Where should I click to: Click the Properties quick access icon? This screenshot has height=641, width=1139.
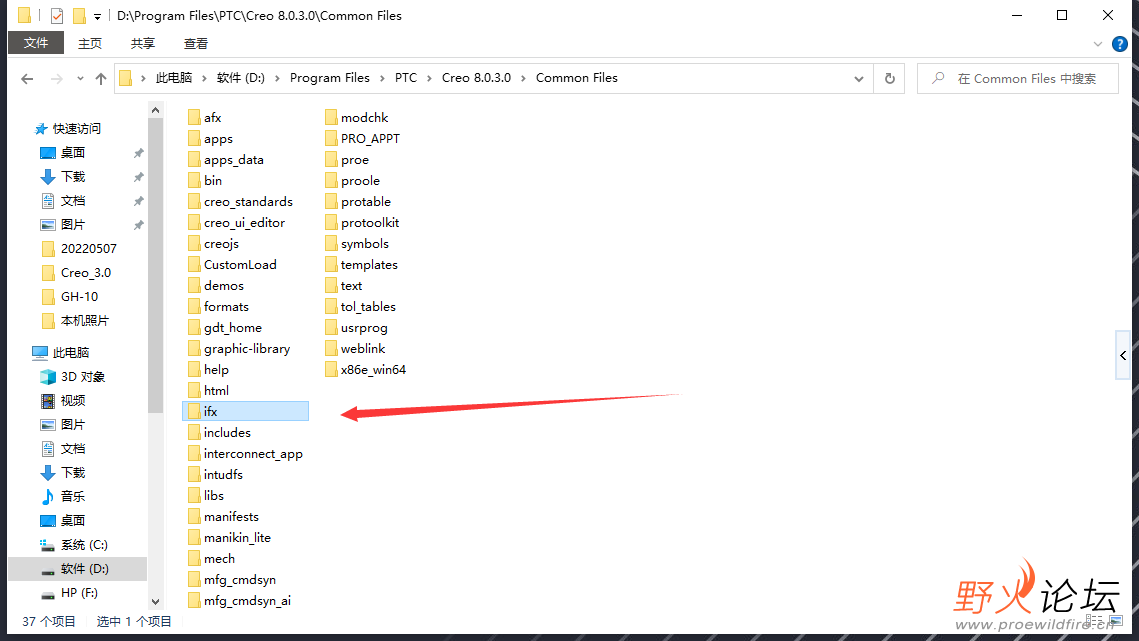point(57,15)
